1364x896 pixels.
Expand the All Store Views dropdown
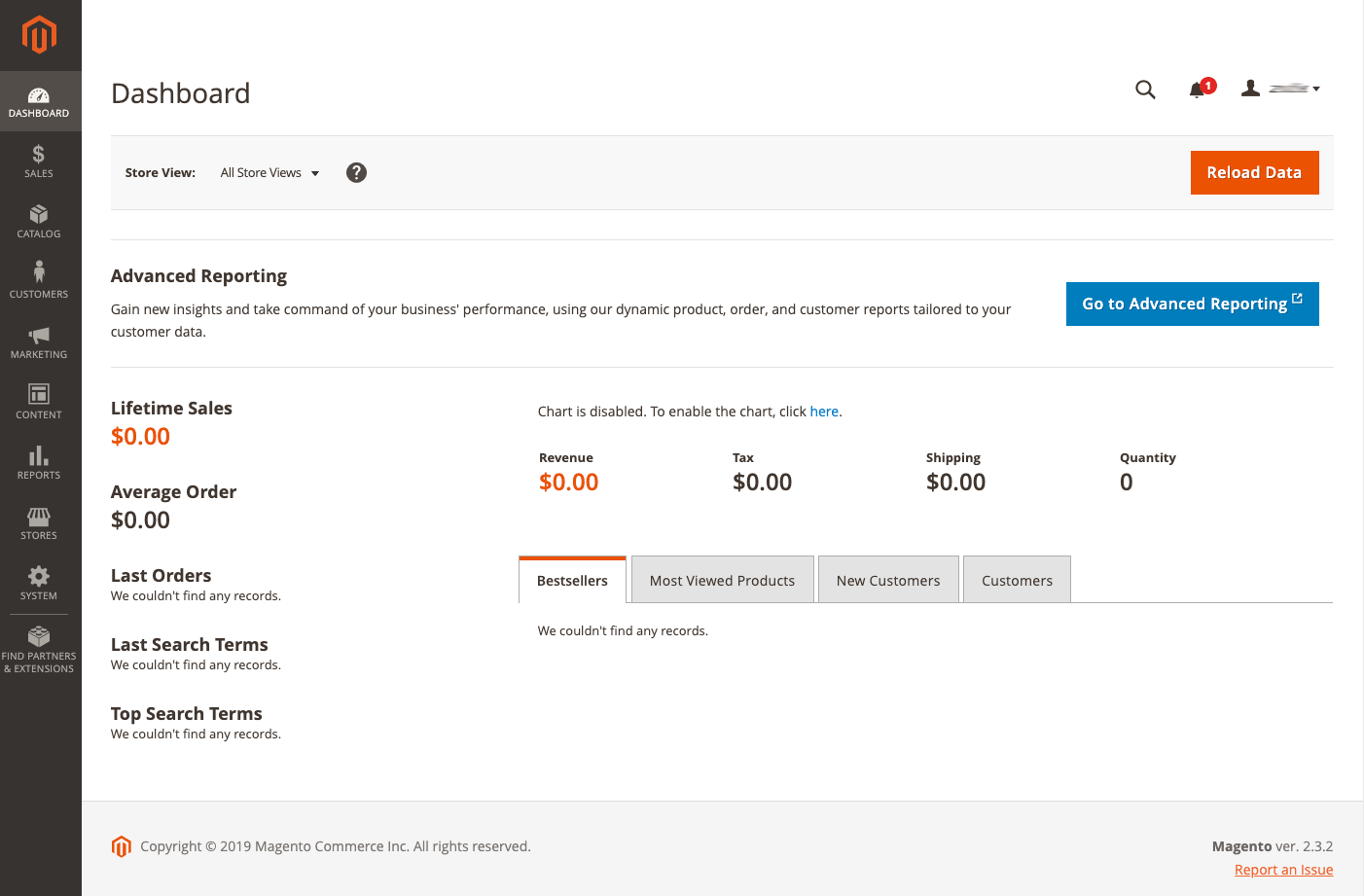pyautogui.click(x=269, y=173)
